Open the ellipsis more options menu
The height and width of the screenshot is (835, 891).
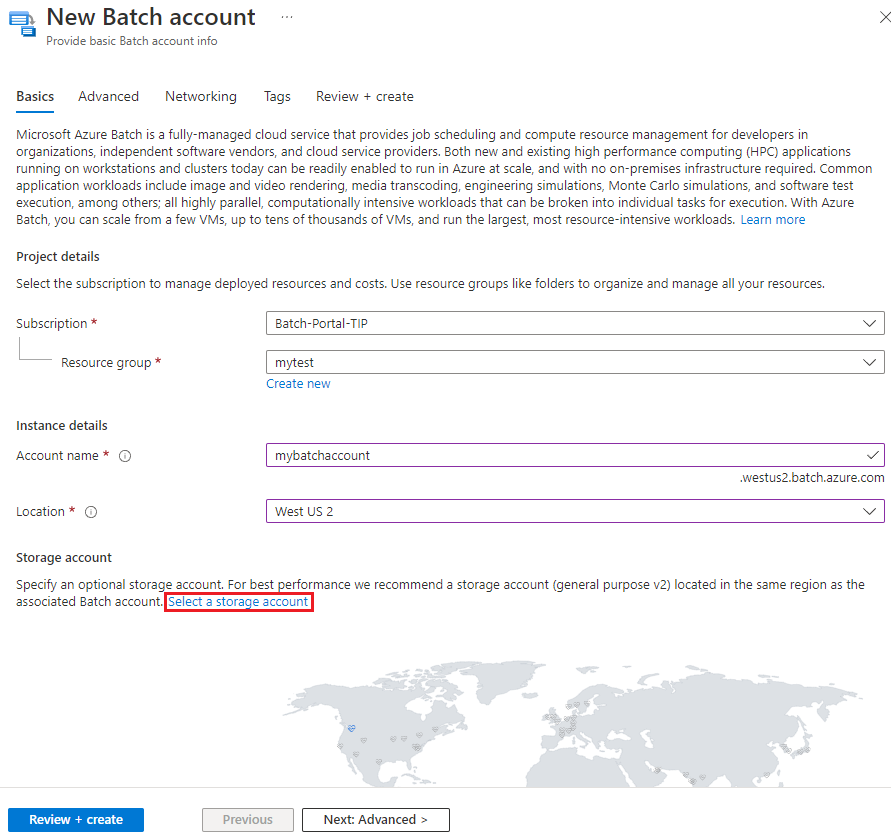(x=287, y=17)
